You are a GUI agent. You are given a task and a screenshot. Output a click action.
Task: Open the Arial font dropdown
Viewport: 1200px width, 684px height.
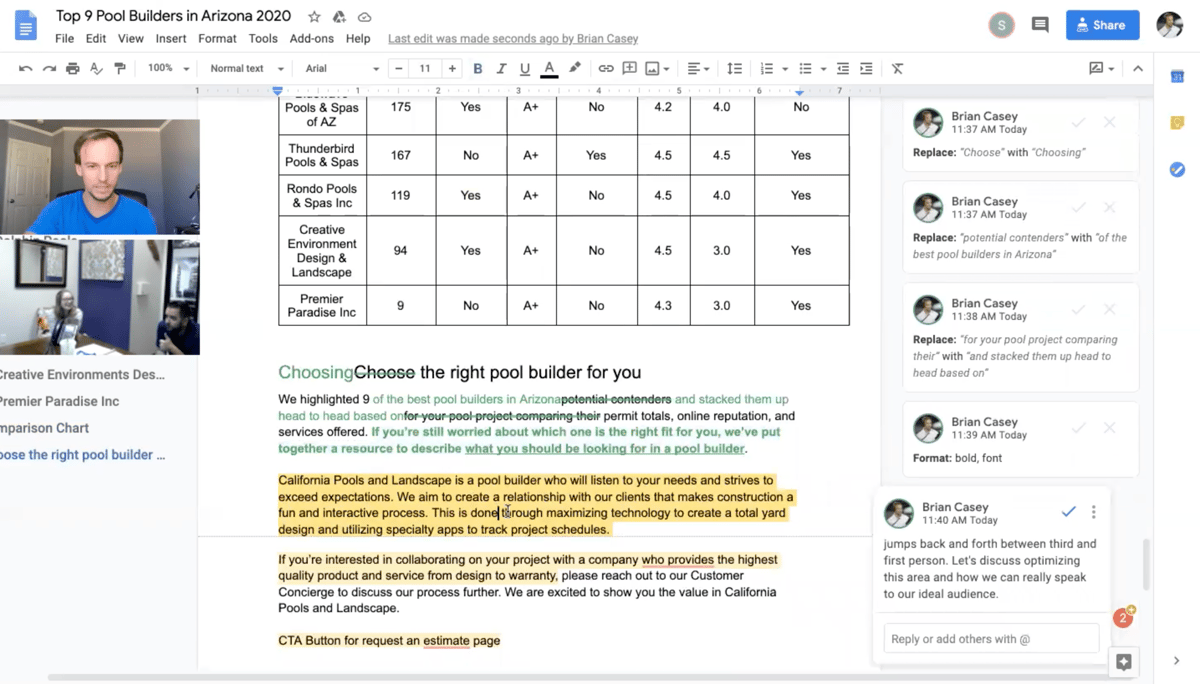341,68
